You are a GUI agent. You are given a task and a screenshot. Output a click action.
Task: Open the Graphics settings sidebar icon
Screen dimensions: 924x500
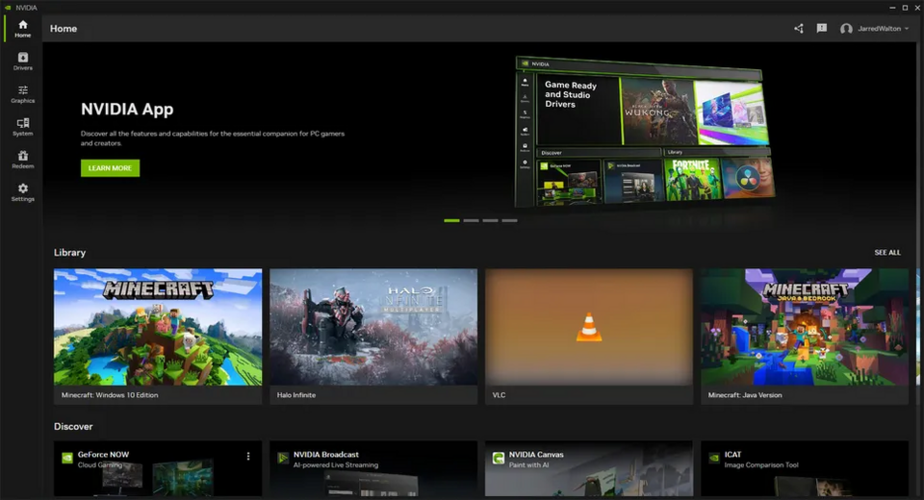click(x=22, y=94)
